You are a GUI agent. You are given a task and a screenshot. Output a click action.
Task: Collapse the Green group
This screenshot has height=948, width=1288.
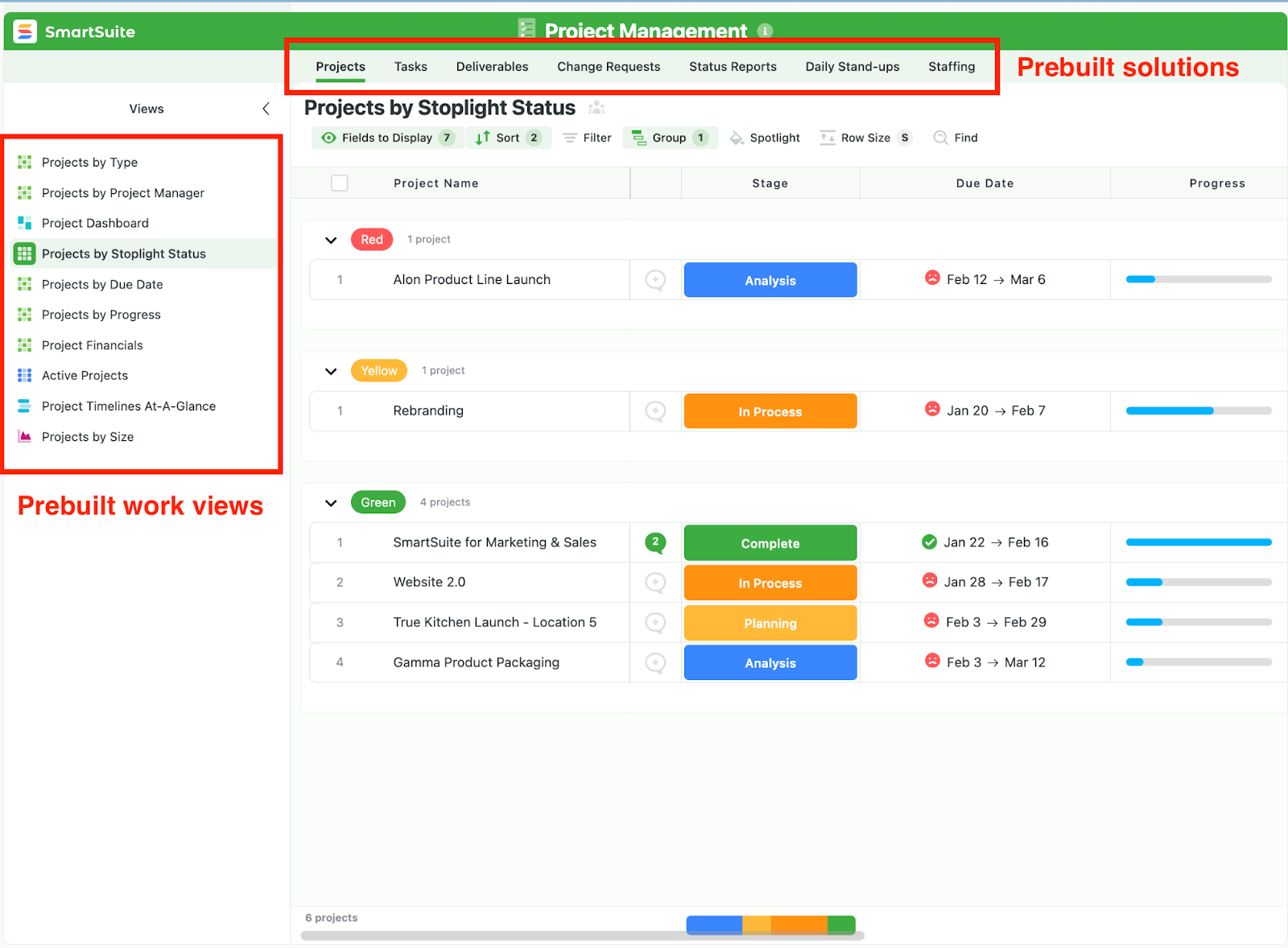[x=331, y=503]
